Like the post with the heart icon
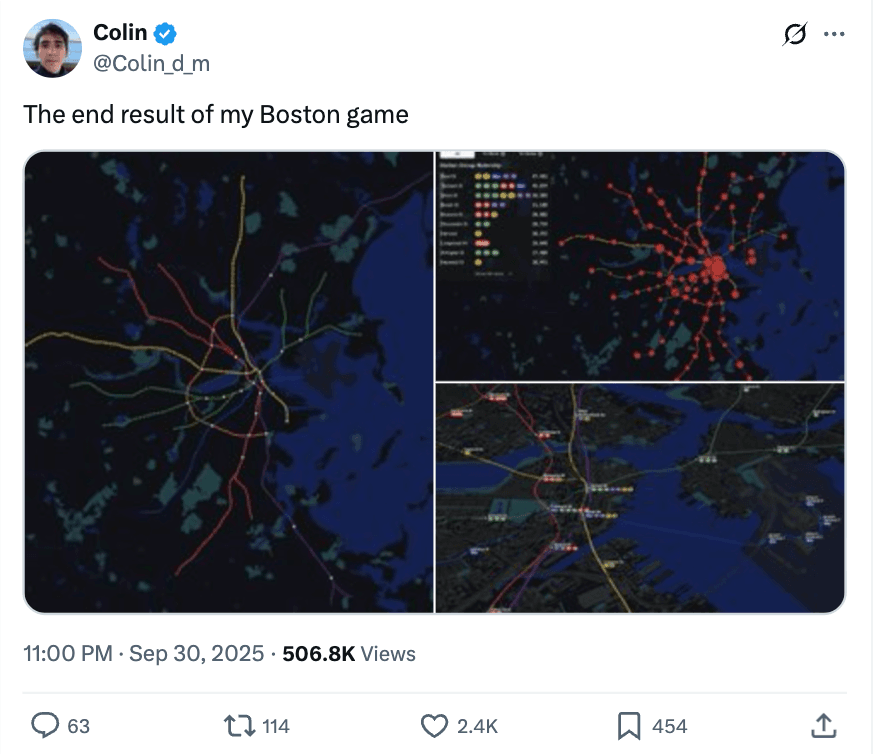Image resolution: width=878 pixels, height=754 pixels. [x=434, y=726]
